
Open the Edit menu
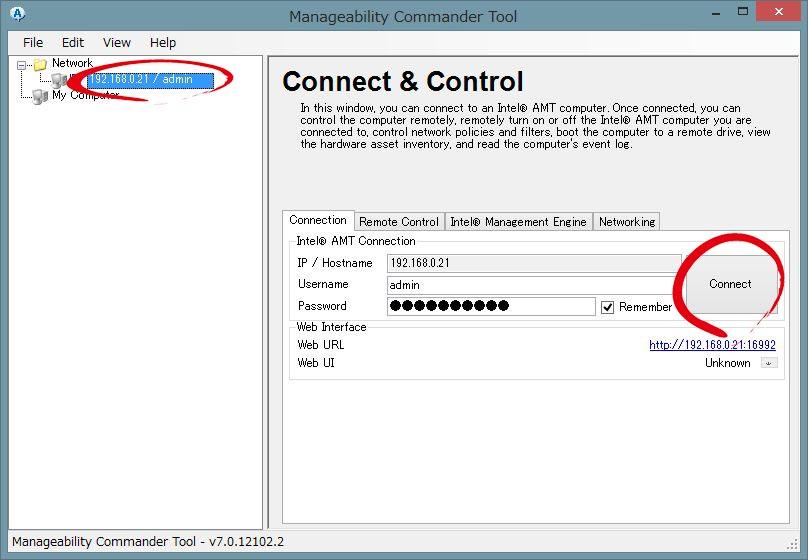point(73,43)
